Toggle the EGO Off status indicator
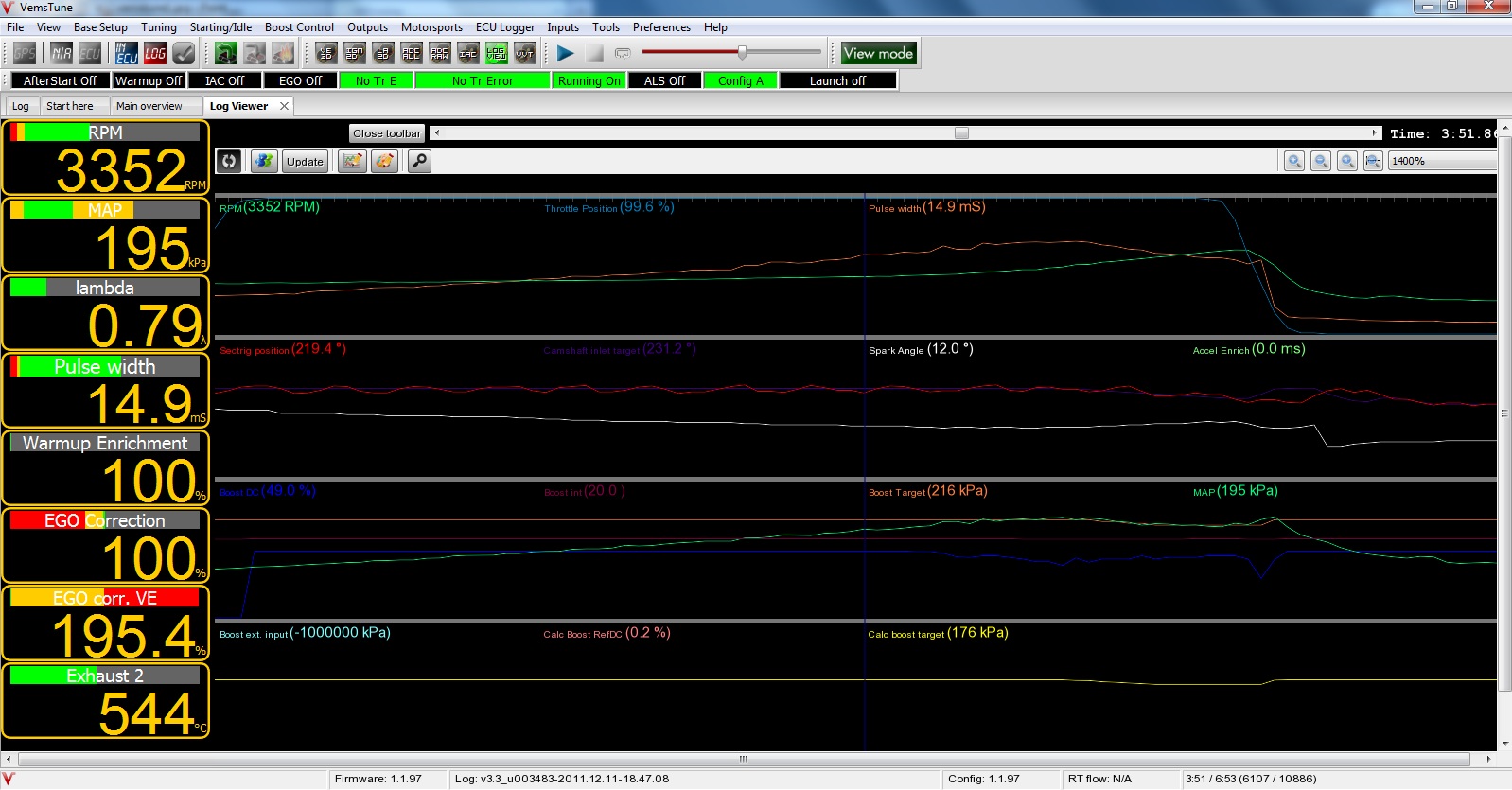The height and width of the screenshot is (790, 1512). click(300, 81)
